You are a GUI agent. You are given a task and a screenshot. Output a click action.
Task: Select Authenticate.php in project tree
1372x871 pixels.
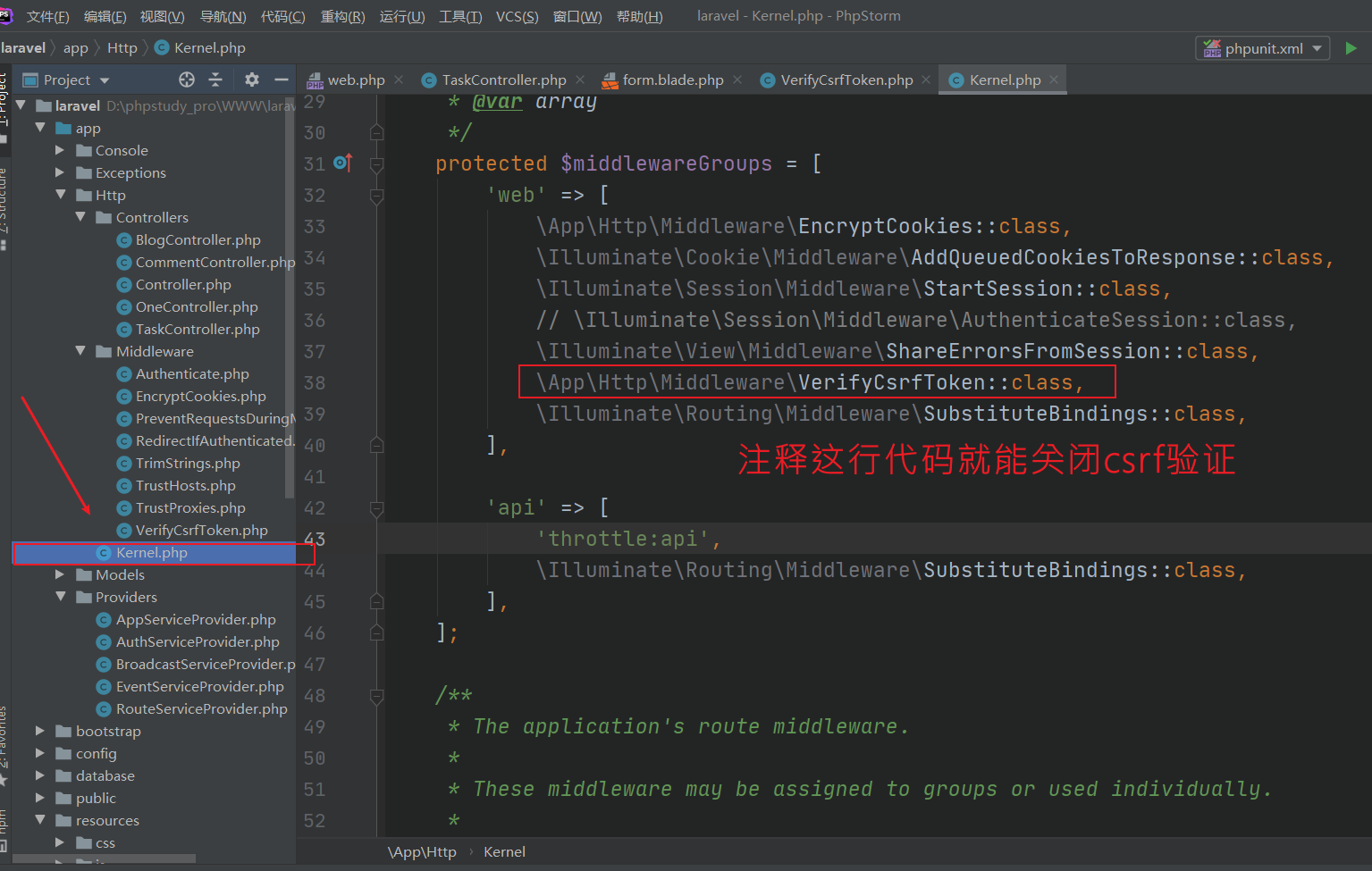pyautogui.click(x=183, y=373)
